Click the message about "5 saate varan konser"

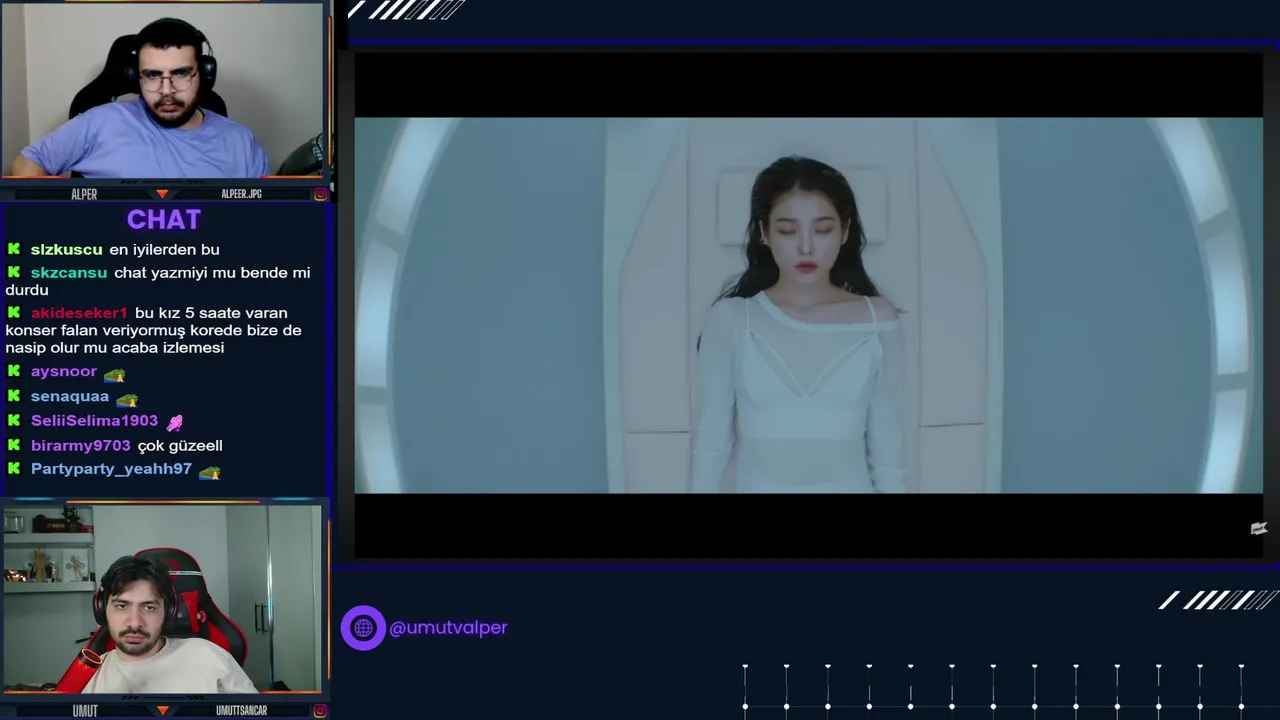point(153,330)
